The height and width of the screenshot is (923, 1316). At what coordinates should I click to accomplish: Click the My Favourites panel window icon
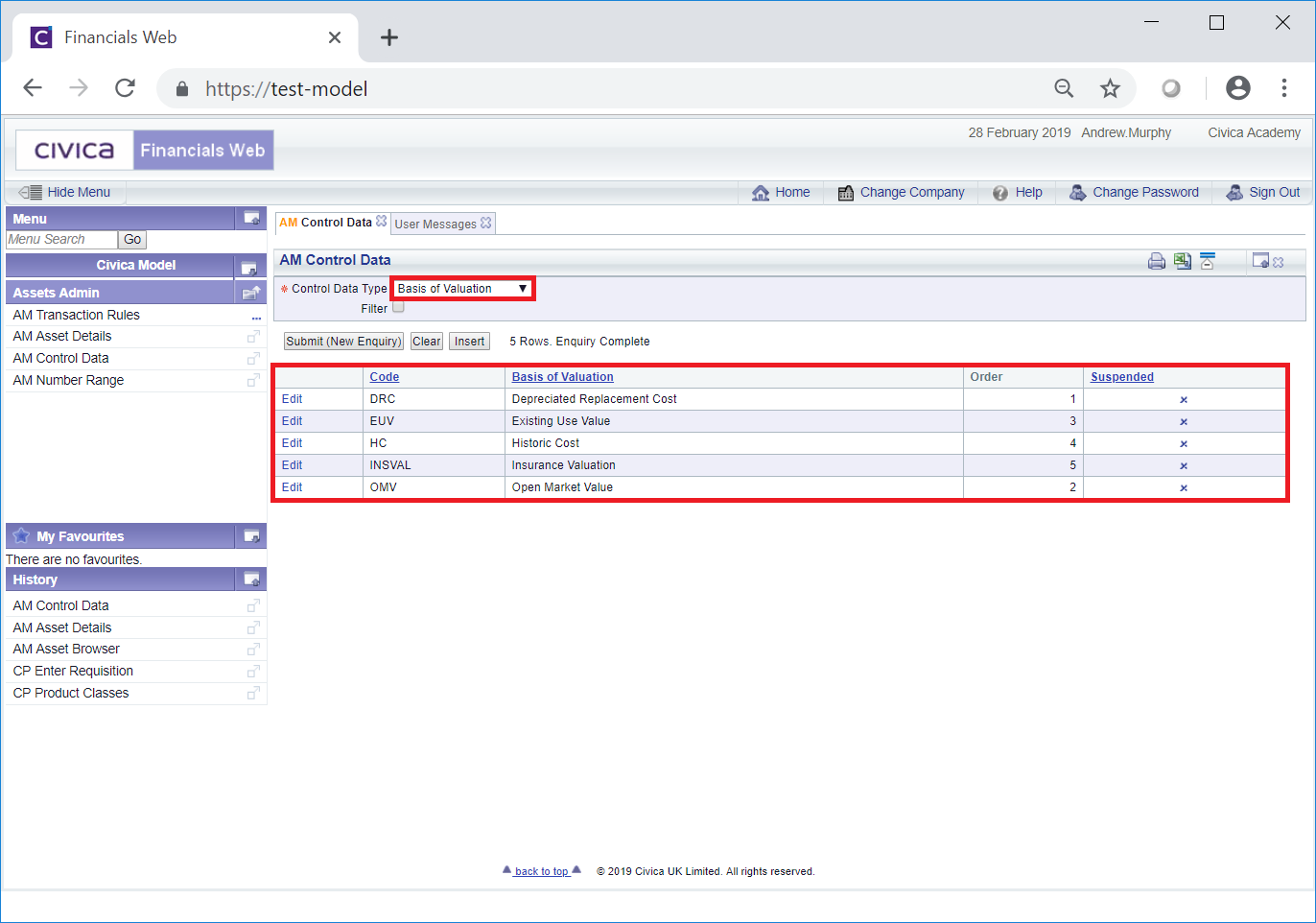(251, 535)
